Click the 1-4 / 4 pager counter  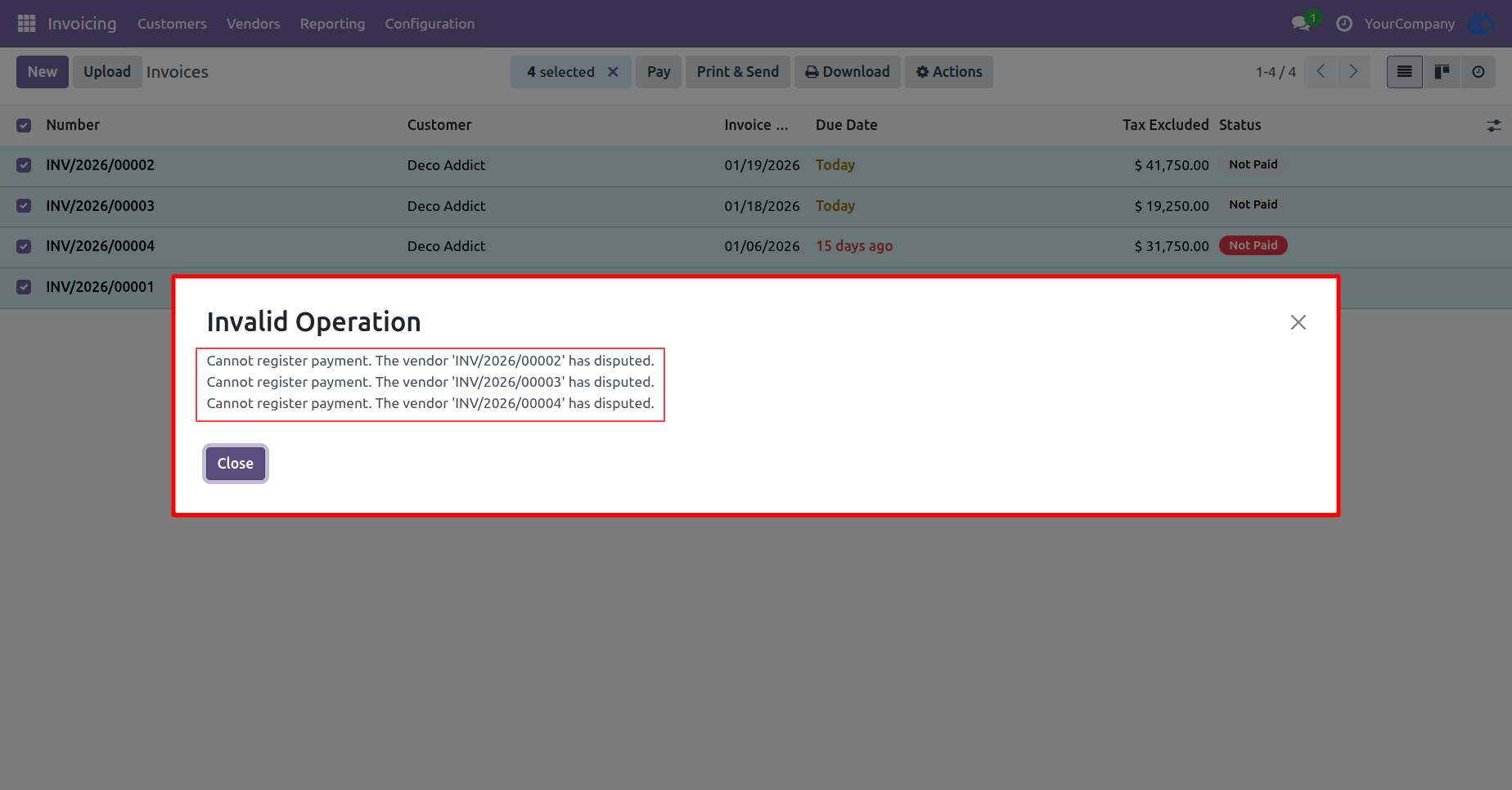coord(1276,72)
